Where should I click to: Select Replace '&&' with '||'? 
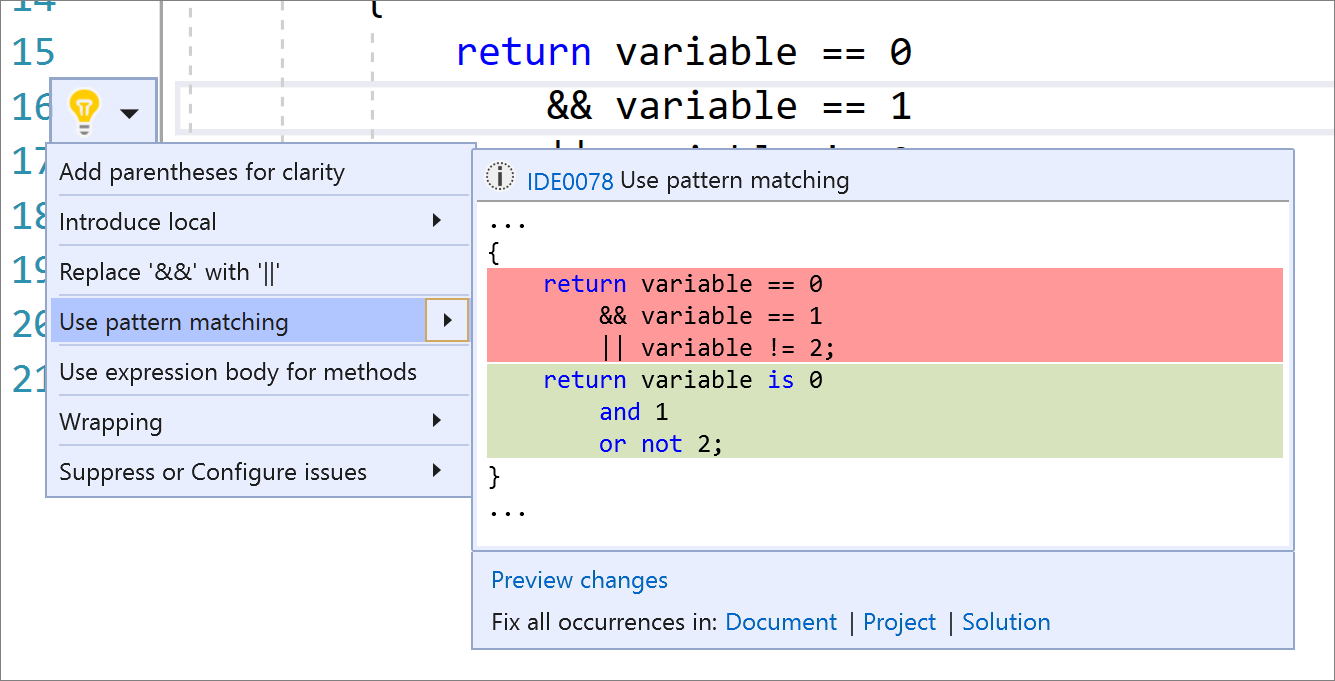click(x=260, y=272)
